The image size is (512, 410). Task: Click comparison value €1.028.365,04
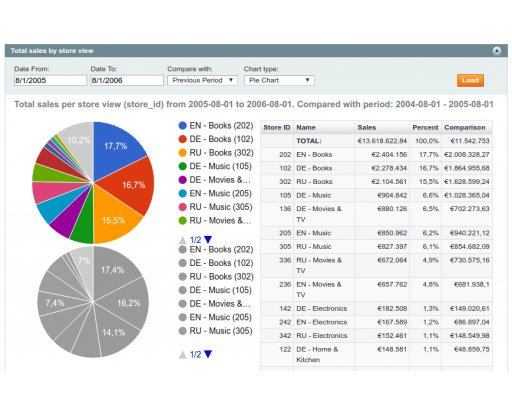[467, 195]
